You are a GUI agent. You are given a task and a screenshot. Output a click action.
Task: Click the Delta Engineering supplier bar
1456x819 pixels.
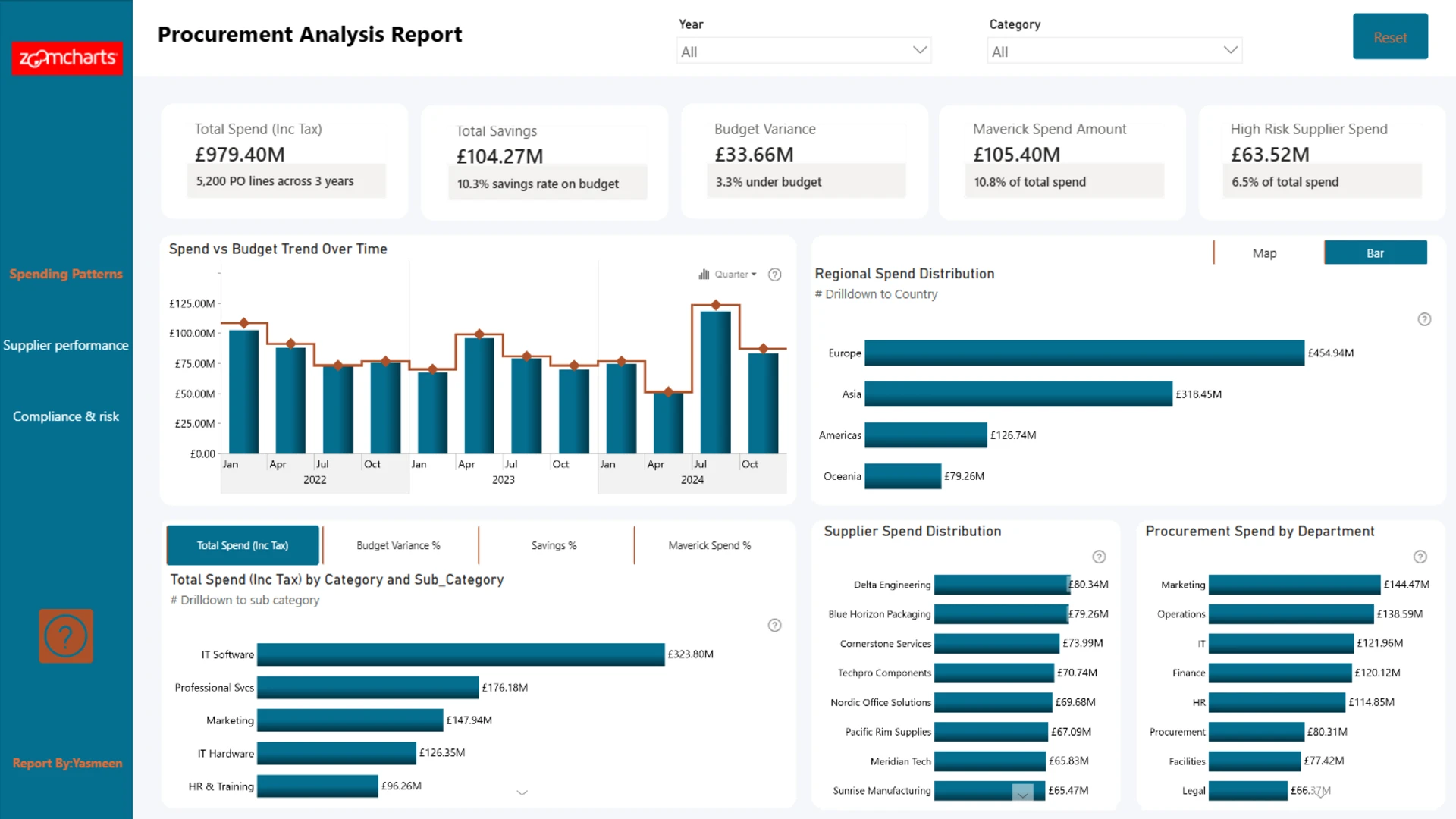pos(1002,584)
